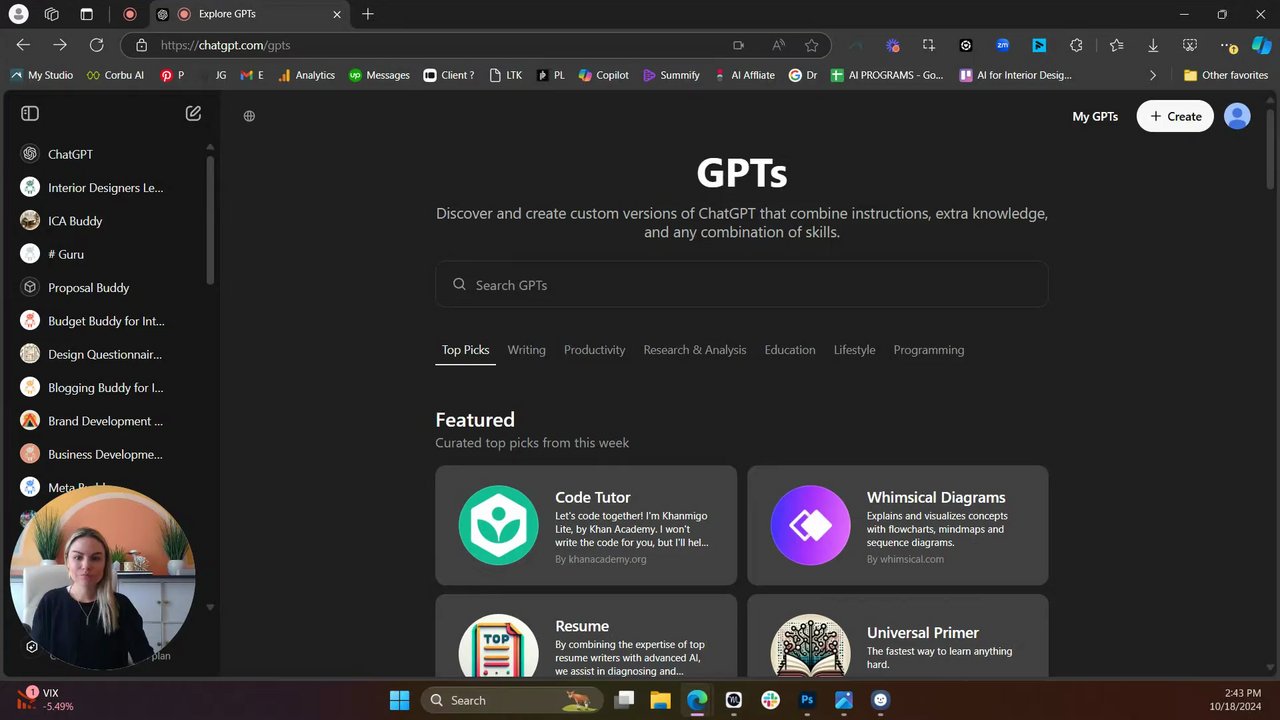The image size is (1280, 720).
Task: Open the Universal Primer card title
Action: [922, 632]
